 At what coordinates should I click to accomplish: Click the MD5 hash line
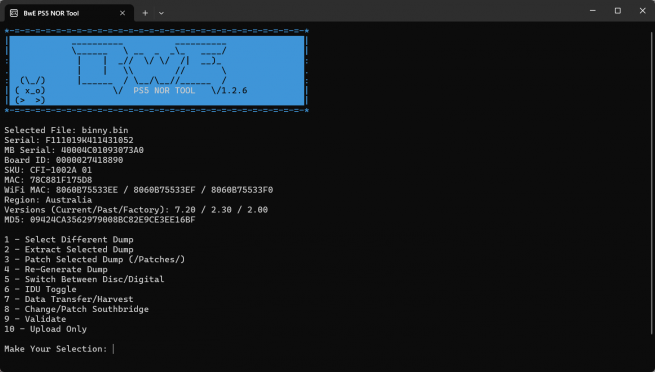pos(100,220)
